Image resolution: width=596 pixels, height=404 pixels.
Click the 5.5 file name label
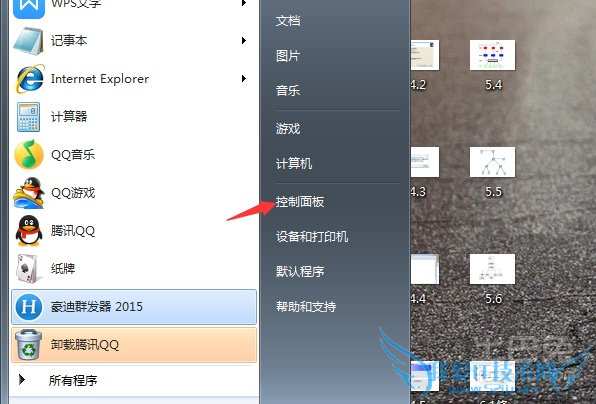(x=493, y=192)
